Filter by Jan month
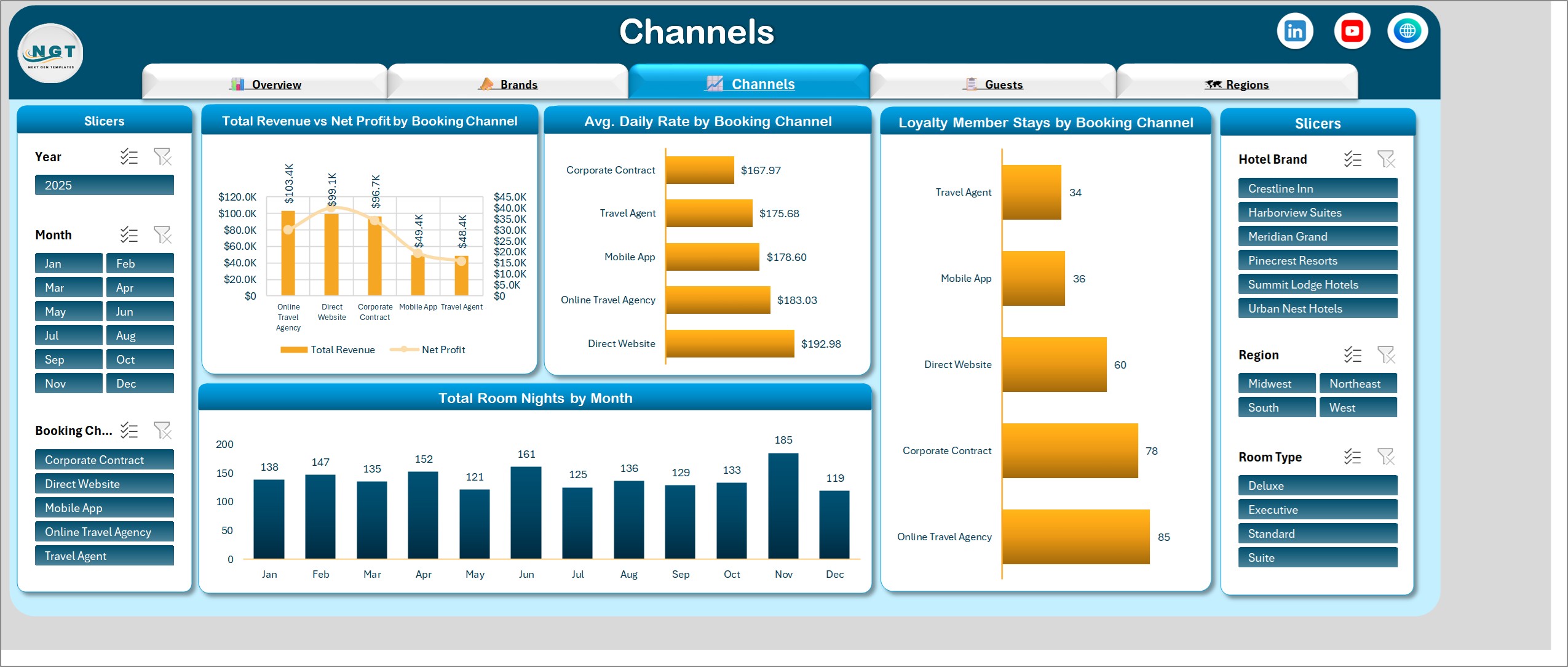This screenshot has height=667, width=1568. (69, 263)
